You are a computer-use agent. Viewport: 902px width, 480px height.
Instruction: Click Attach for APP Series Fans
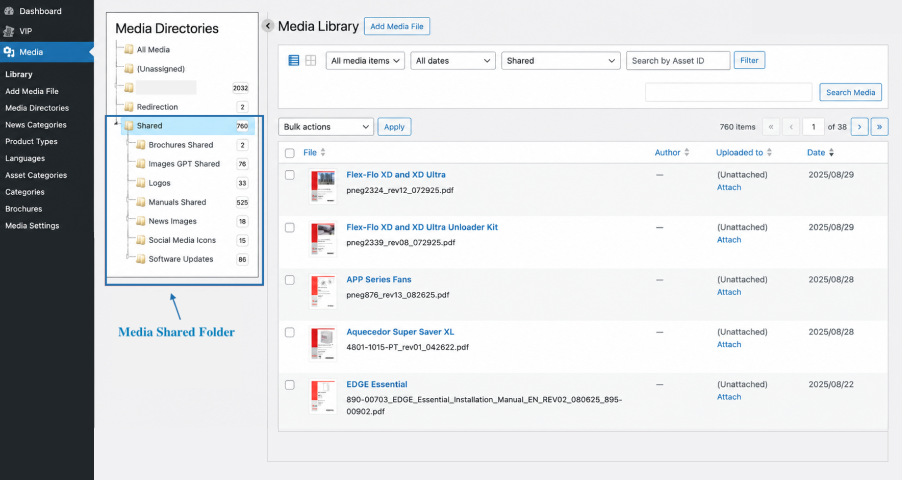(729, 292)
